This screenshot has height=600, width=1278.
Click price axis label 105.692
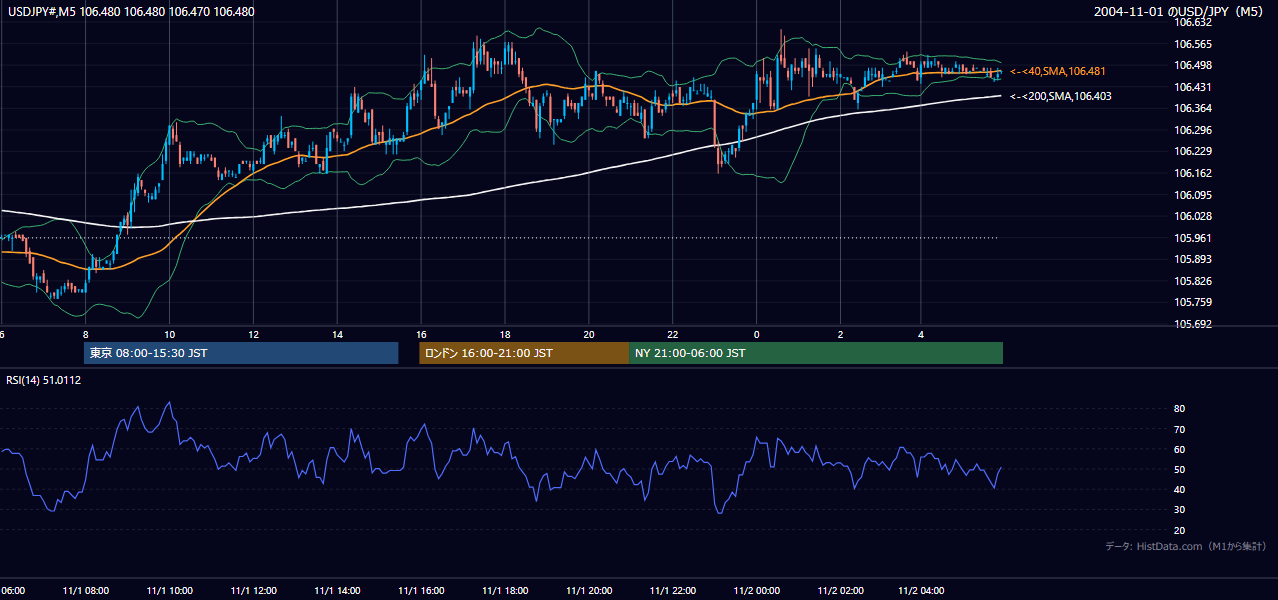pyautogui.click(x=1192, y=324)
